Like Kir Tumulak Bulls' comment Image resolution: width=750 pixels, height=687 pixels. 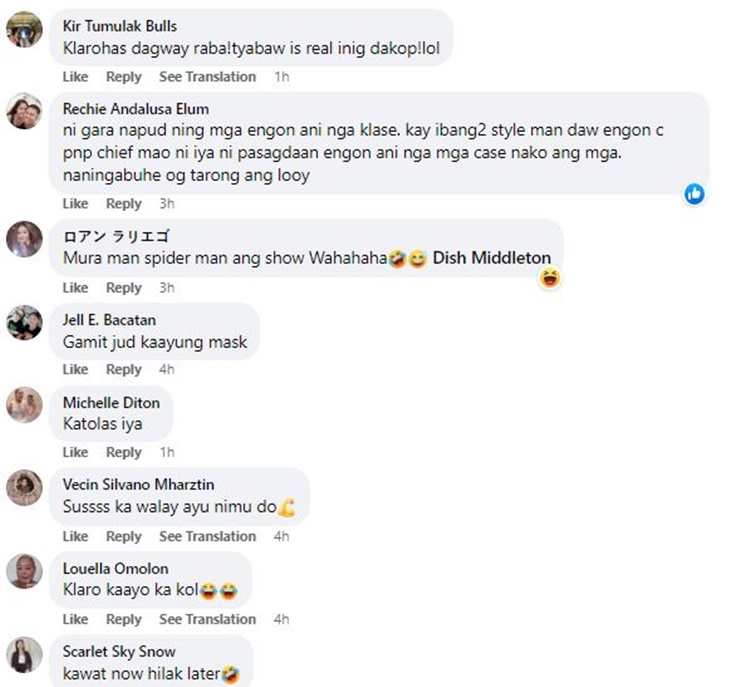[75, 77]
